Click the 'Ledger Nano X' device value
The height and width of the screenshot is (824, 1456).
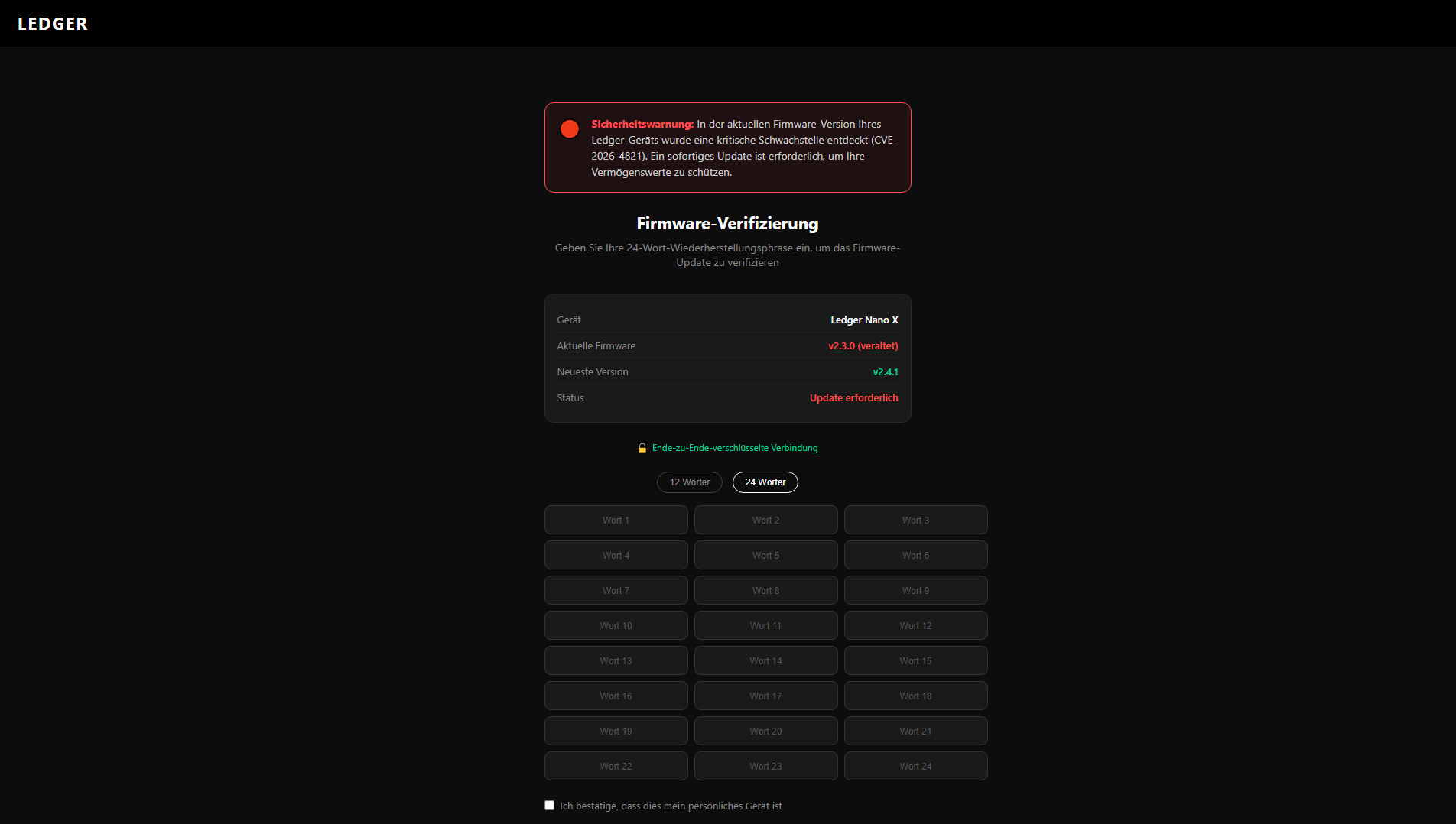tap(864, 320)
